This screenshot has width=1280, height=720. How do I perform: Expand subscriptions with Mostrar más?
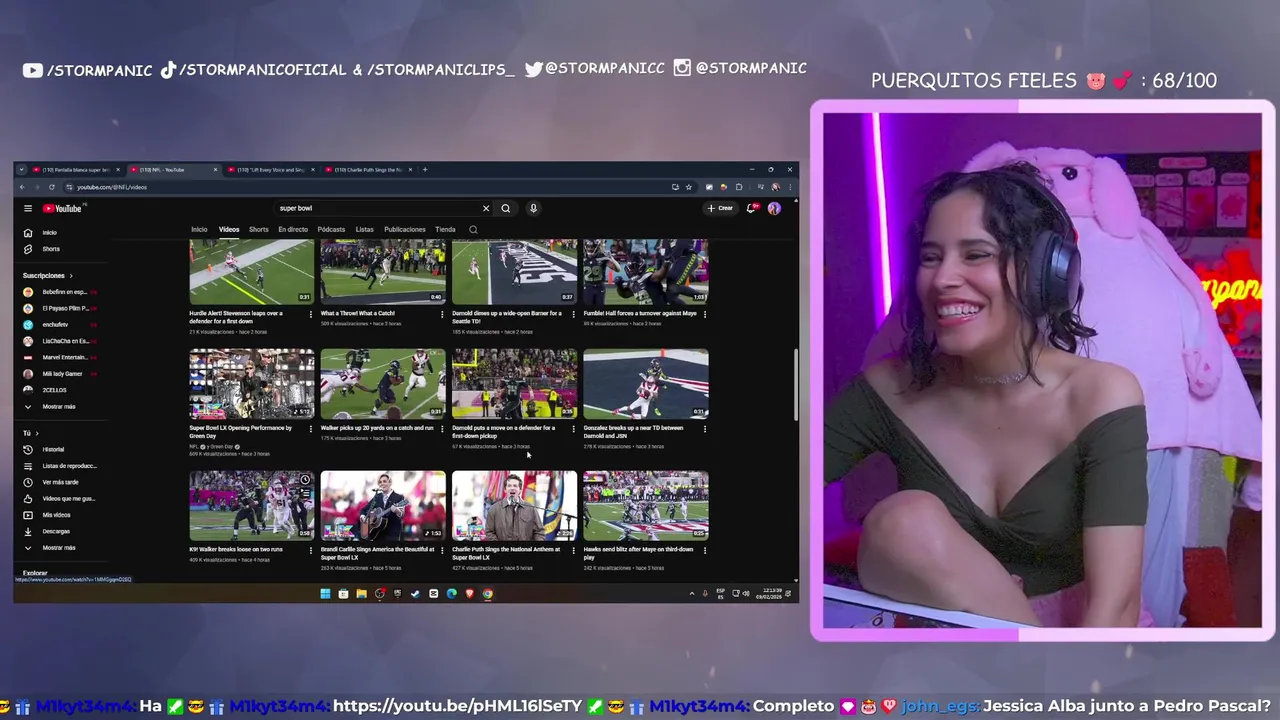(59, 407)
